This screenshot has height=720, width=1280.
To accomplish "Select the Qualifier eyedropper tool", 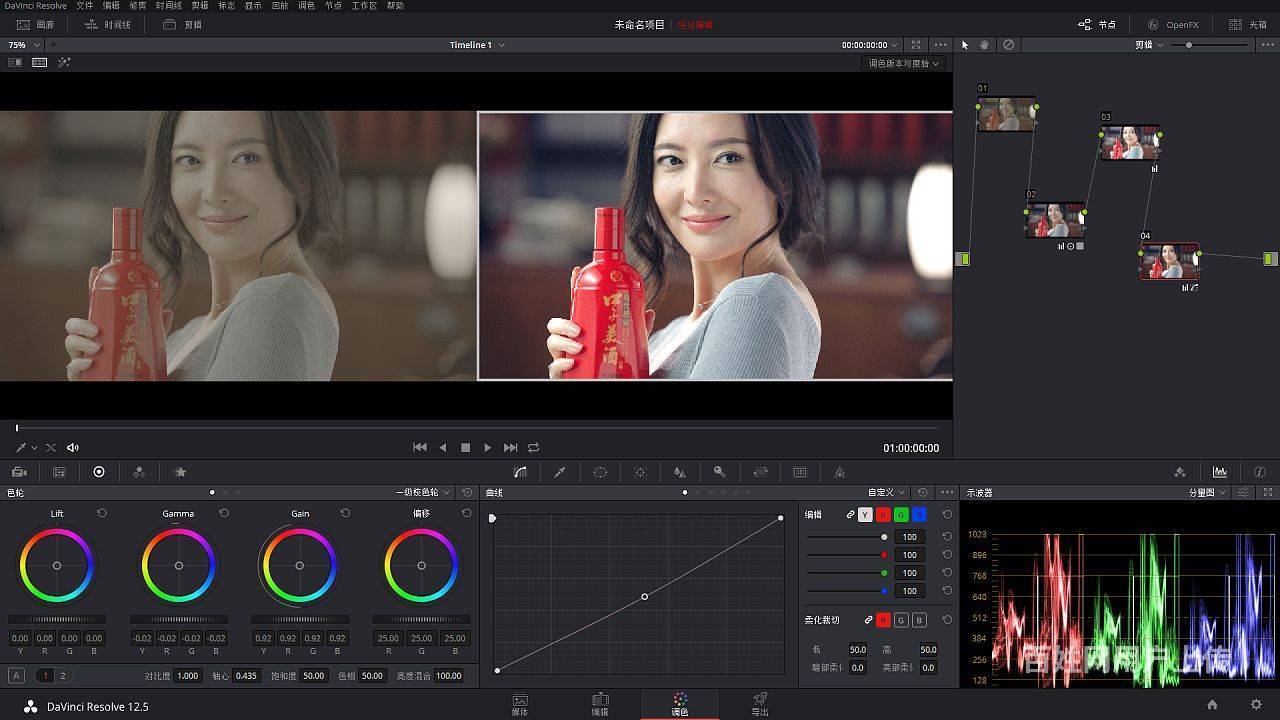I will point(560,472).
